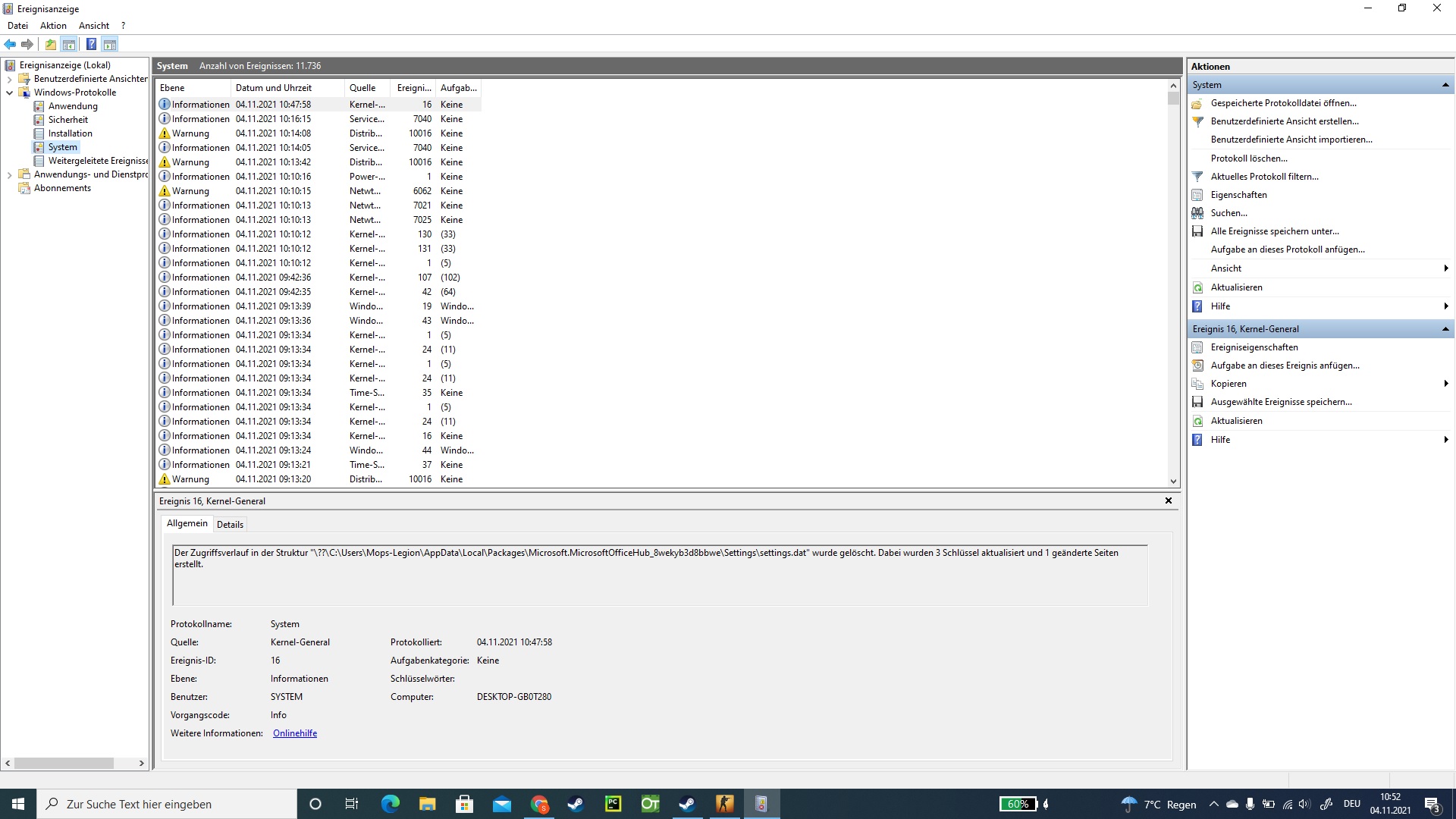Expand the Benutzerdefinierte Ansichten tree node

[x=9, y=79]
